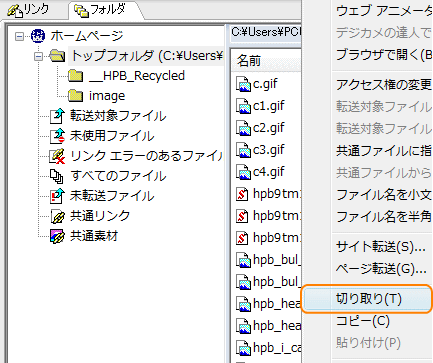Click the 名前 column header
433x363 pixels.
point(266,61)
